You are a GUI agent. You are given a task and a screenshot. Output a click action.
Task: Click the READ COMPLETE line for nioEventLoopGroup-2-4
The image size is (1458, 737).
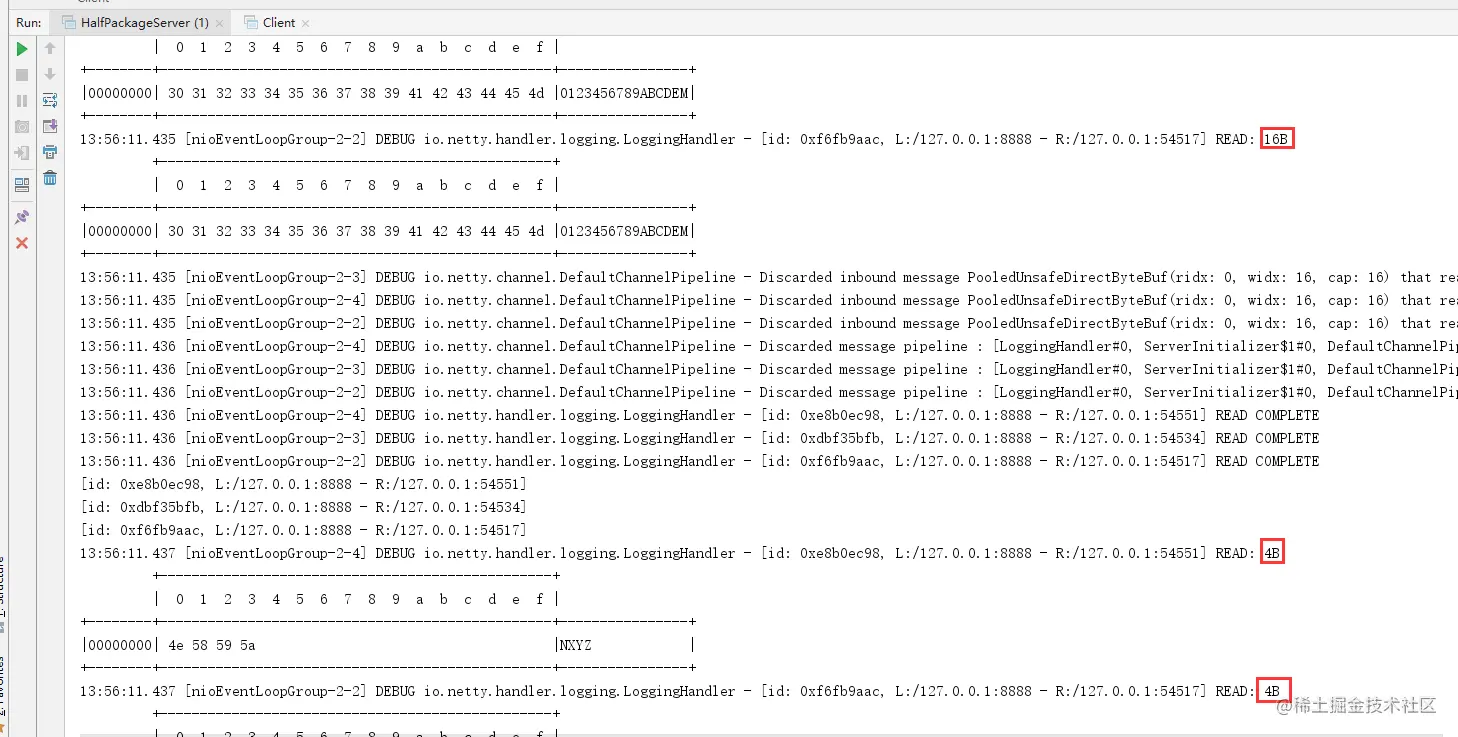700,415
